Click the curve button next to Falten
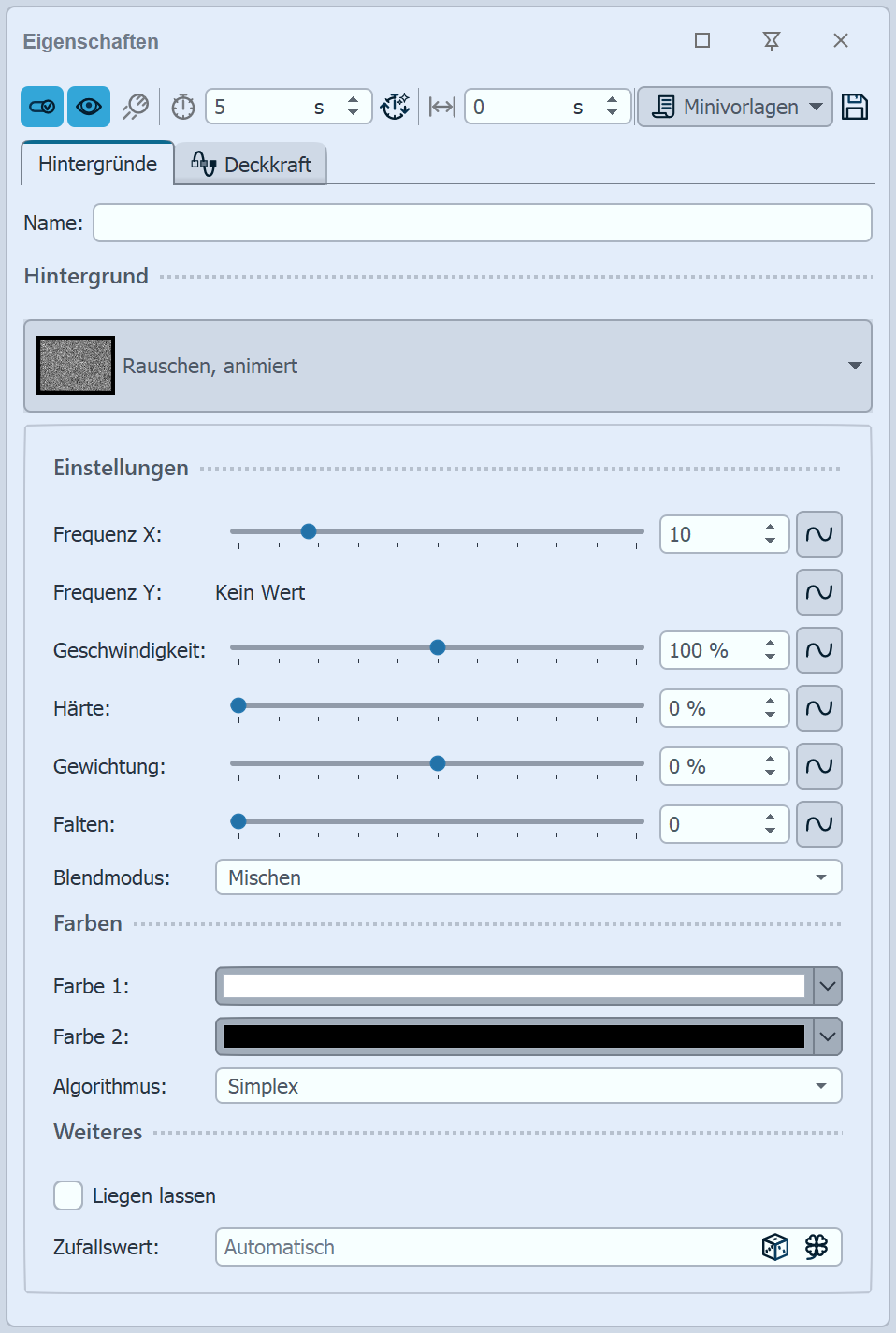 pos(818,824)
